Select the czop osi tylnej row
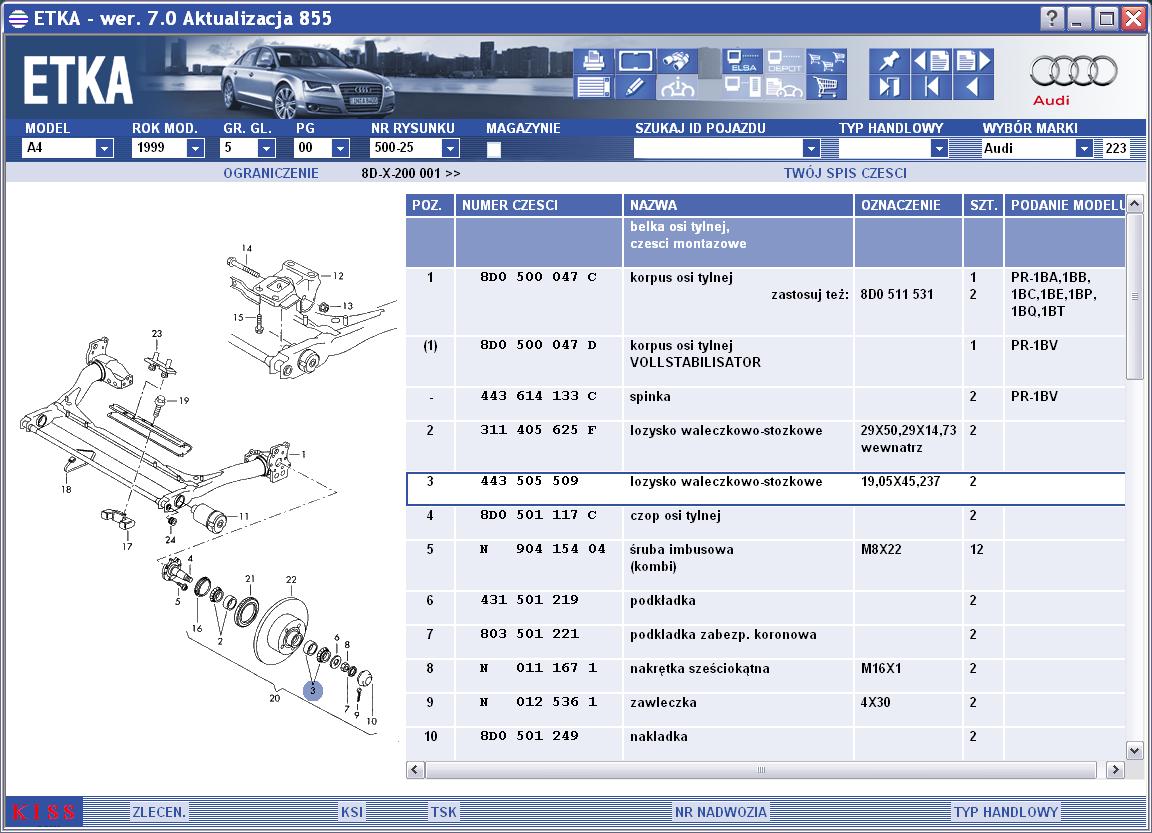This screenshot has height=833, width=1152. 766,522
